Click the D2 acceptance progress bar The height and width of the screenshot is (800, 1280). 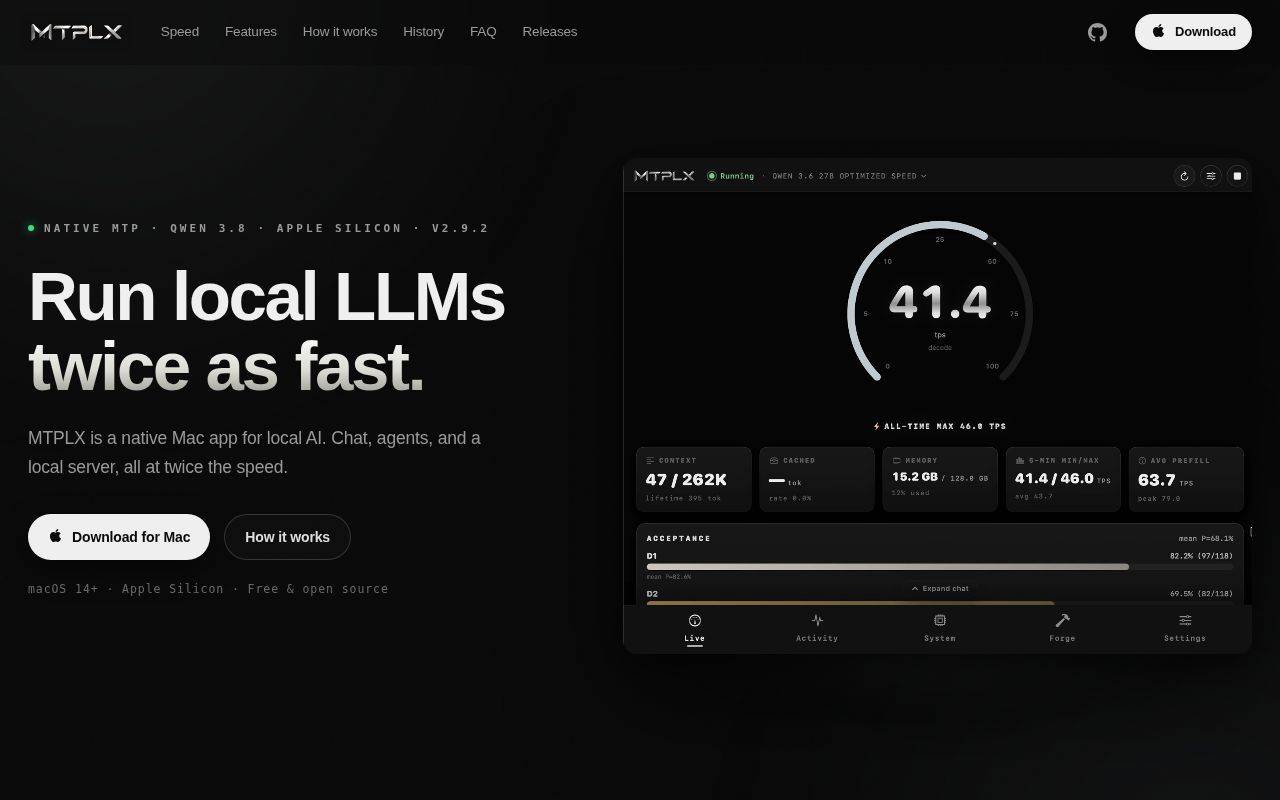pyautogui.click(x=940, y=603)
